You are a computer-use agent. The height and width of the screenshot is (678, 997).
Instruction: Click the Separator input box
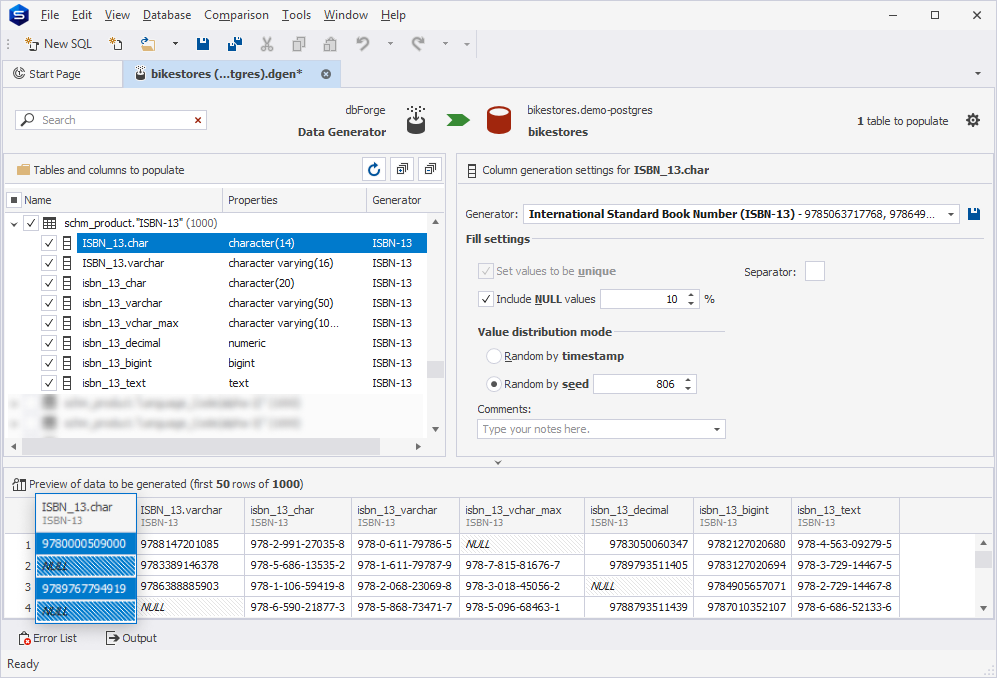coord(815,272)
